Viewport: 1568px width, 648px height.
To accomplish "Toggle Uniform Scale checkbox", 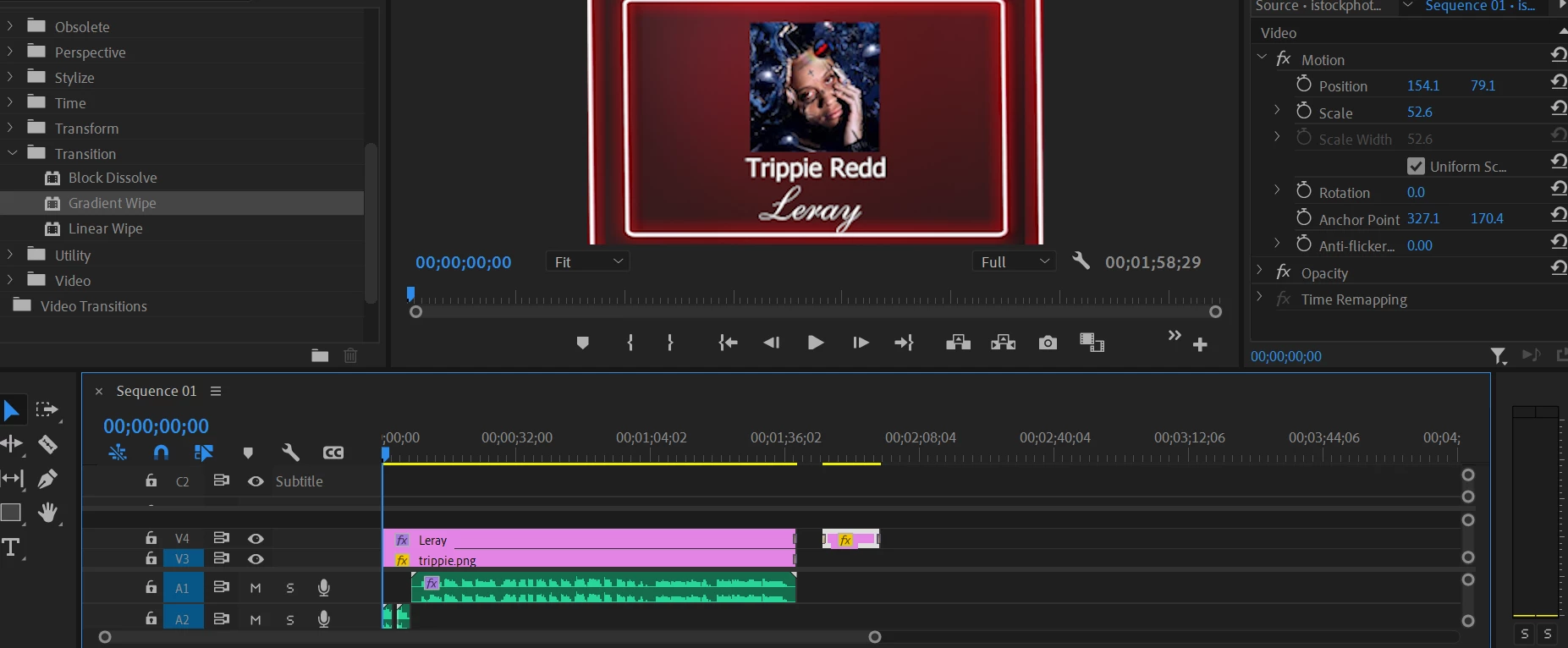I will [1416, 166].
